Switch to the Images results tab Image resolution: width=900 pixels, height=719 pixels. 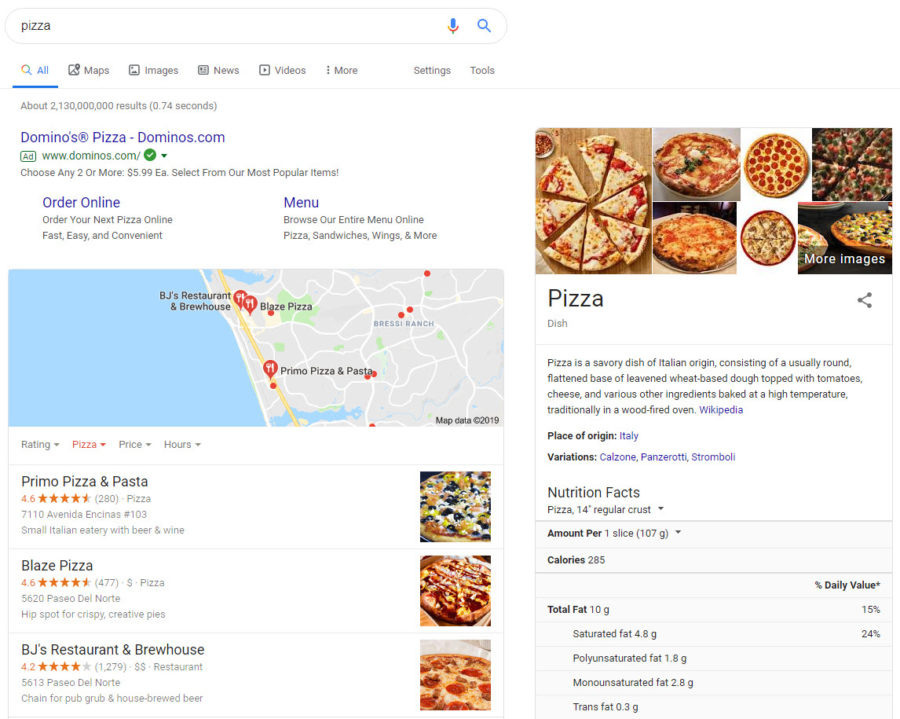point(153,70)
